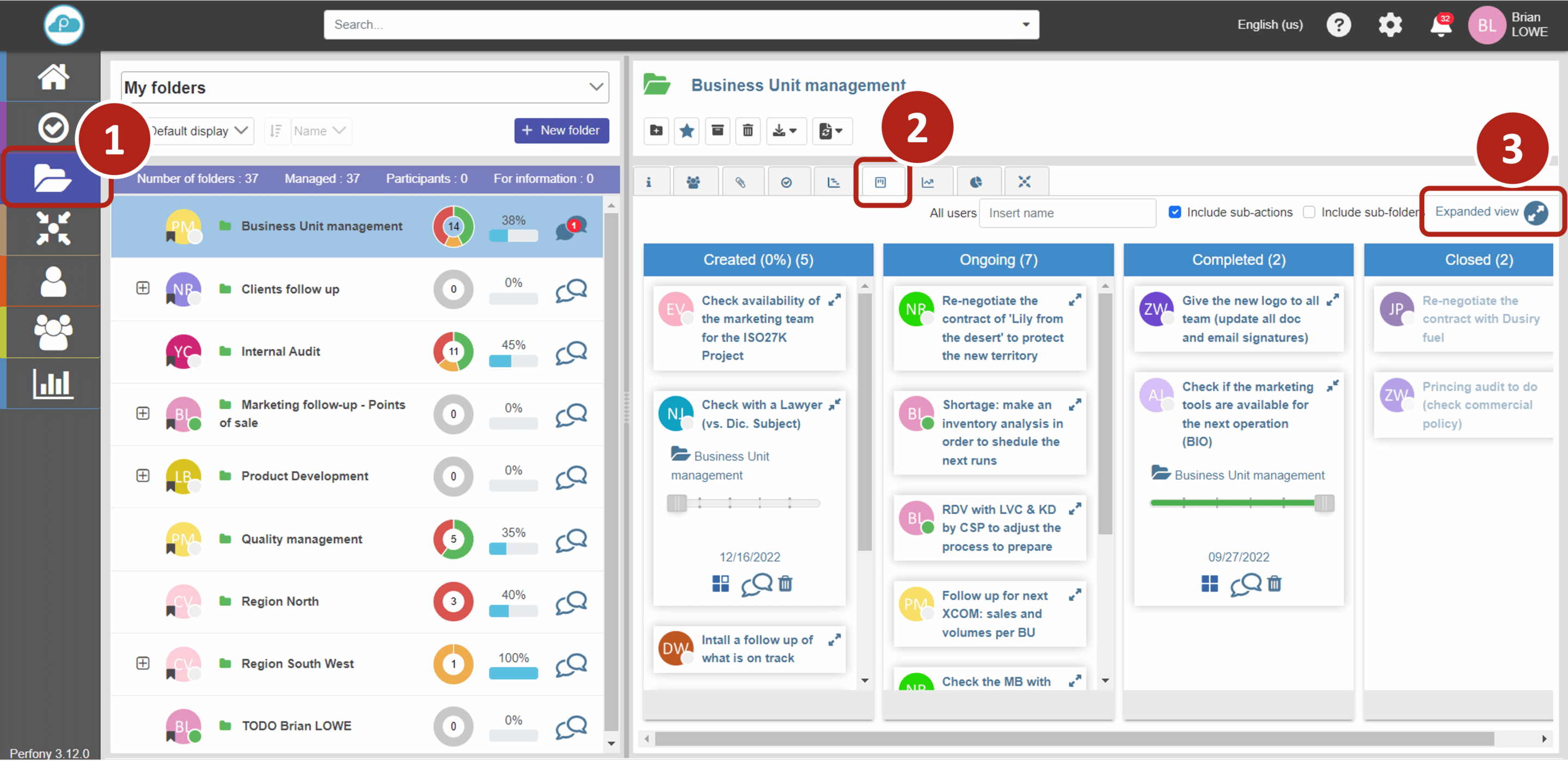1568x761 pixels.
Task: Open the My folders dropdown
Action: coord(596,87)
